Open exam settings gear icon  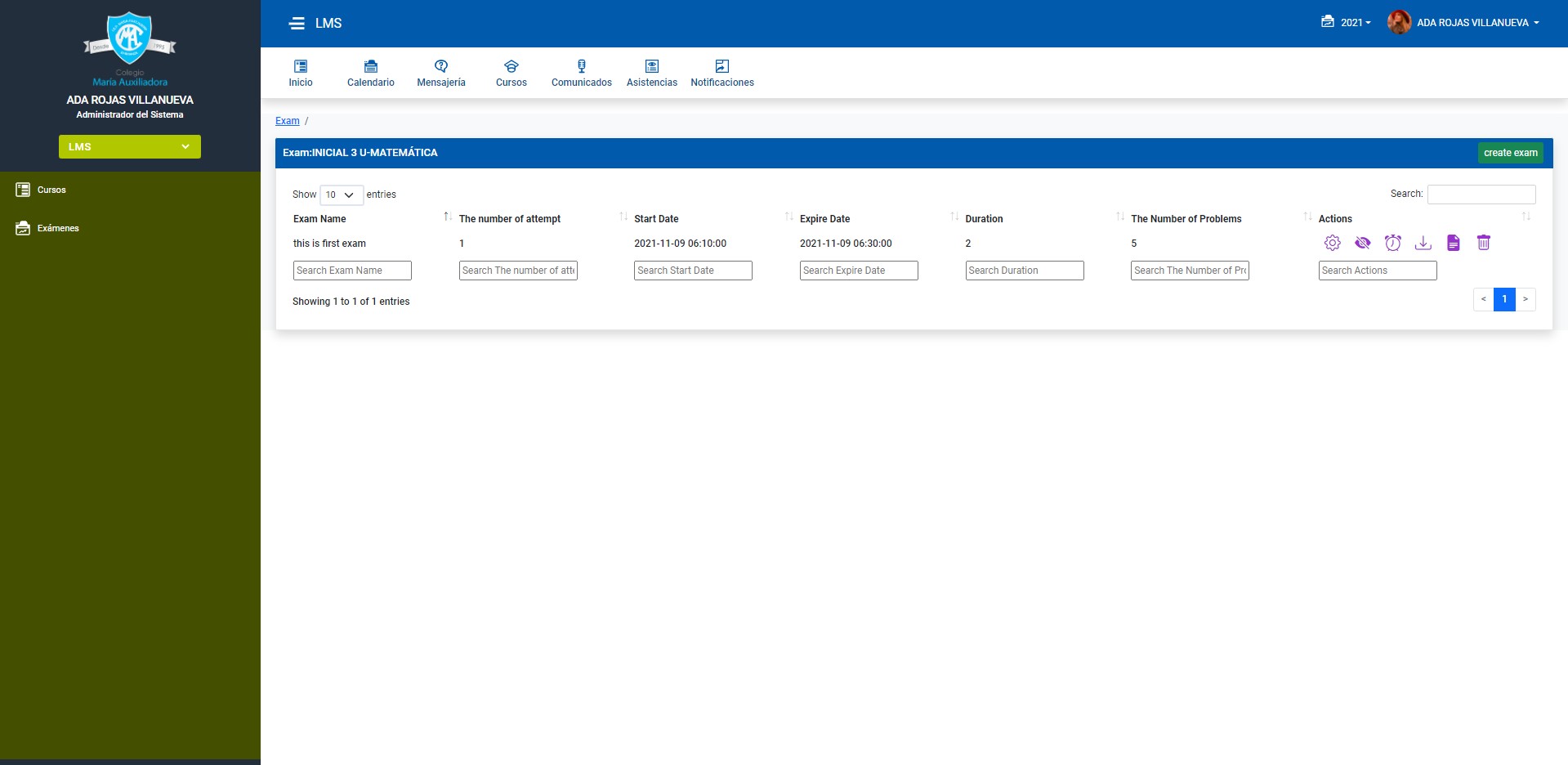pyautogui.click(x=1332, y=243)
